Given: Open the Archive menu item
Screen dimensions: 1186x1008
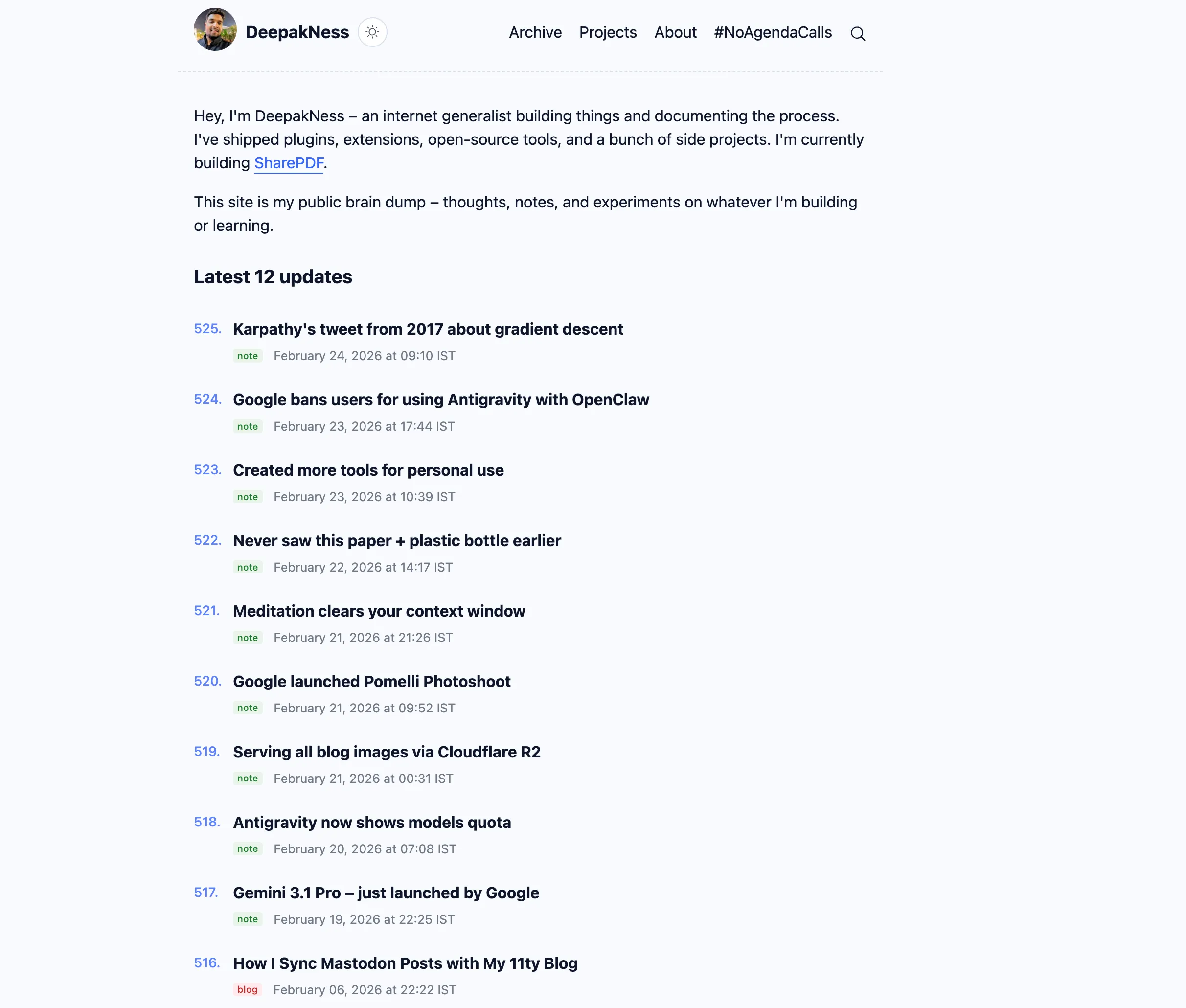Looking at the screenshot, I should coord(535,33).
